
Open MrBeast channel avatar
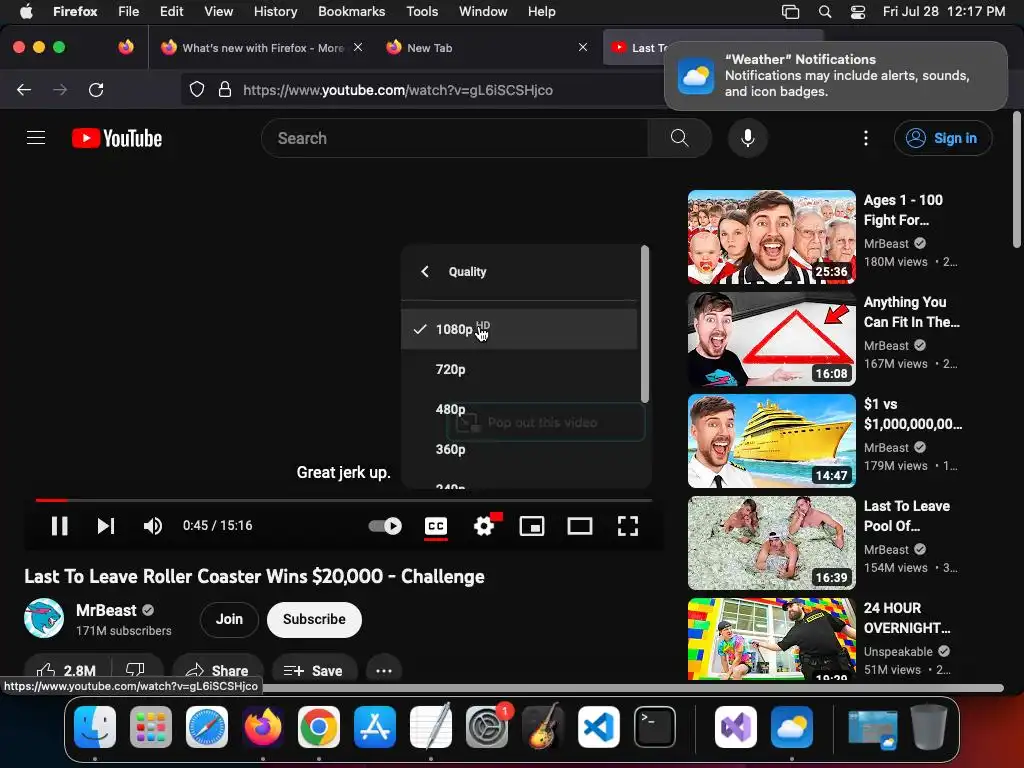(x=44, y=618)
